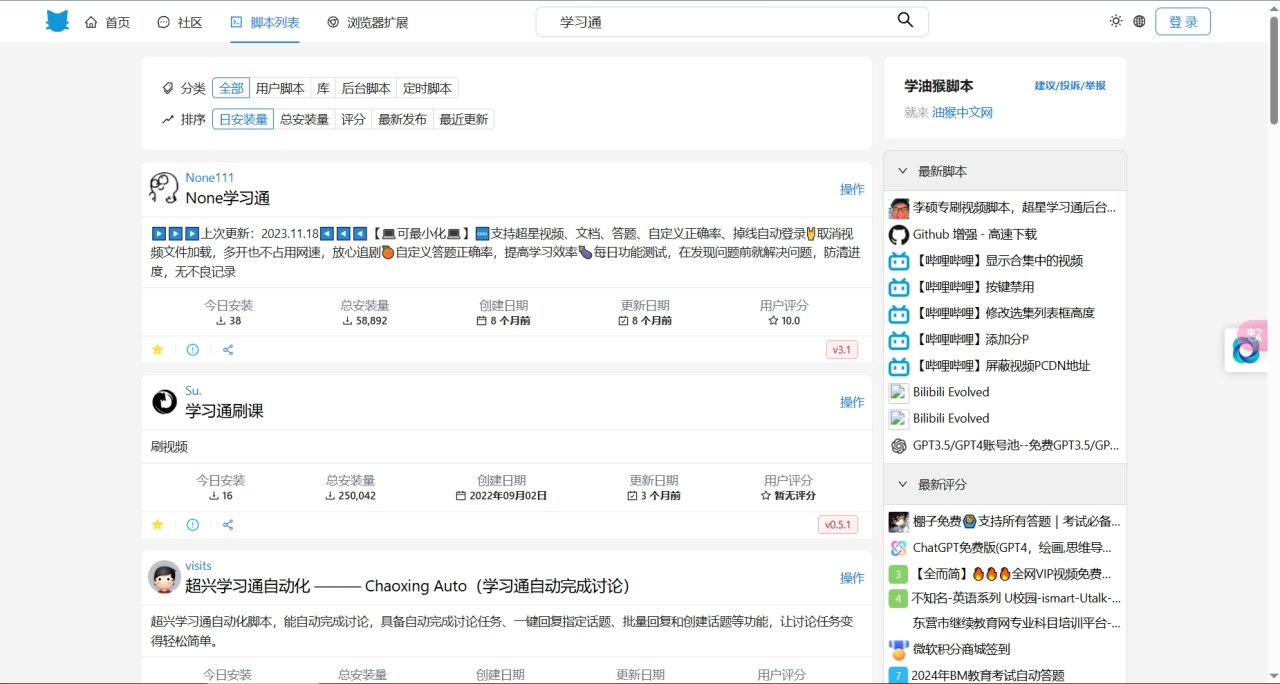
Task: Open author visits profile link
Action: tap(198, 566)
